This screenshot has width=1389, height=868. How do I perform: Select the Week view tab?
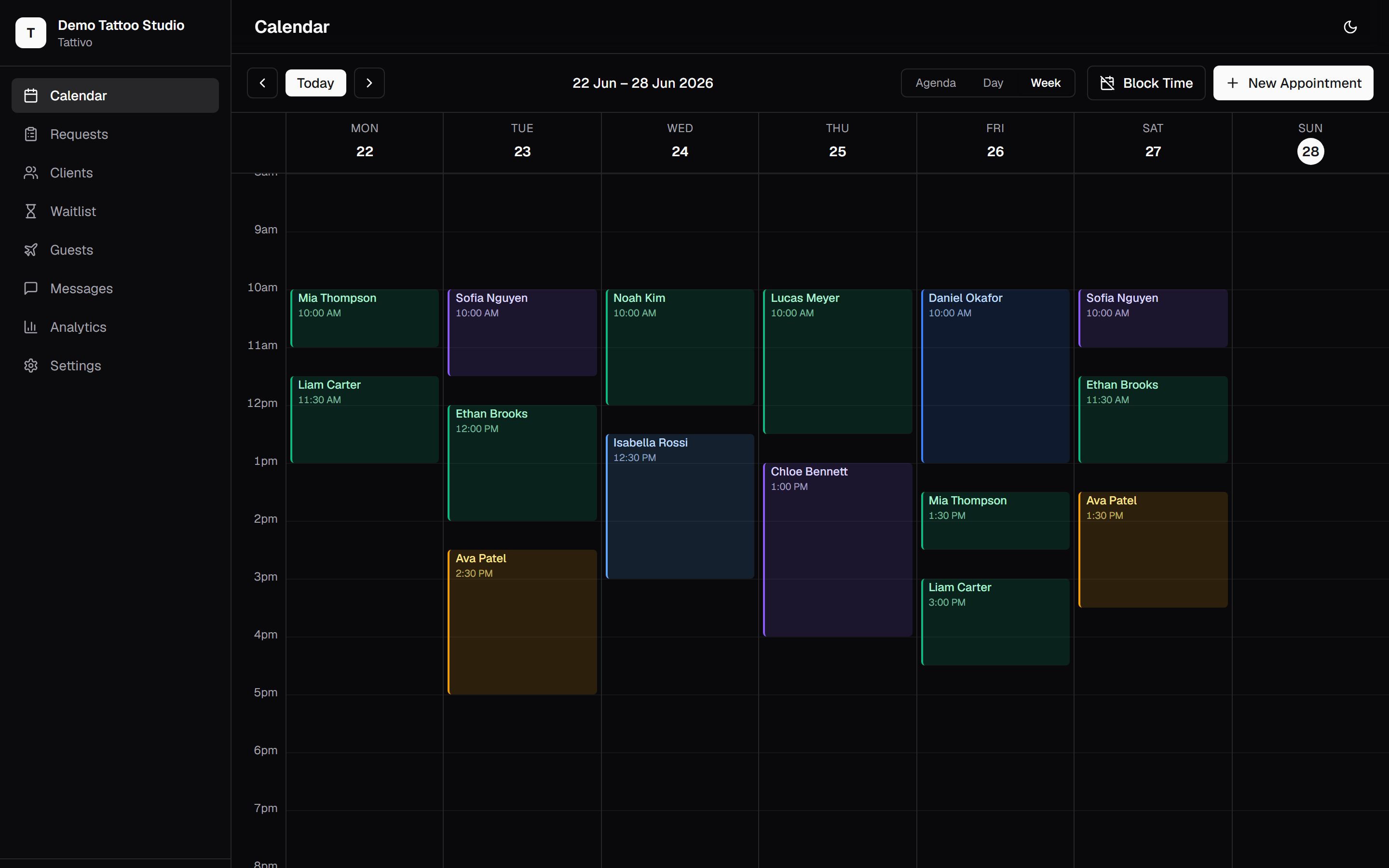click(x=1045, y=83)
